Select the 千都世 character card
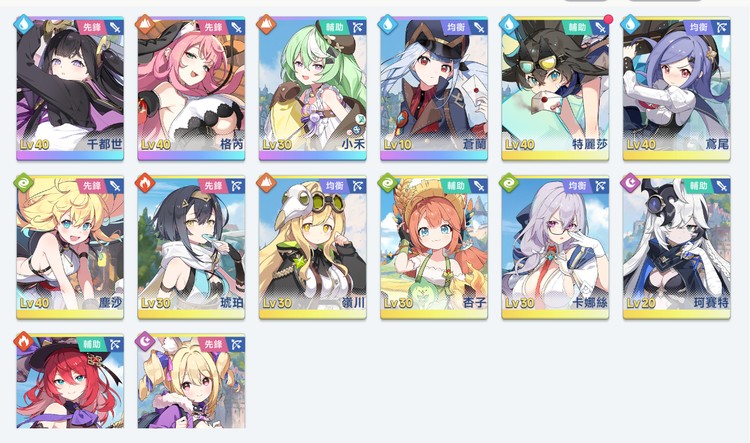The image size is (750, 443). coord(70,89)
